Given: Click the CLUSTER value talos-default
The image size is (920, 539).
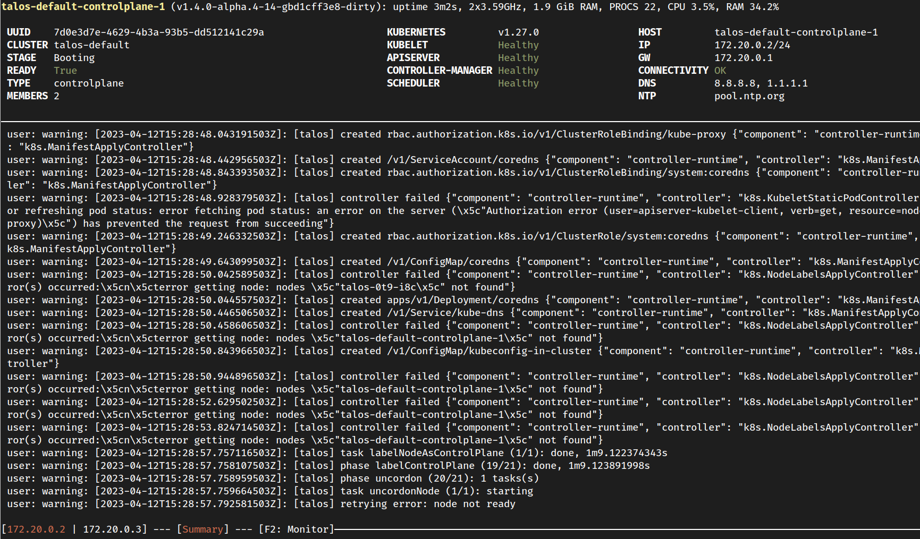Looking at the screenshot, I should (92, 45).
